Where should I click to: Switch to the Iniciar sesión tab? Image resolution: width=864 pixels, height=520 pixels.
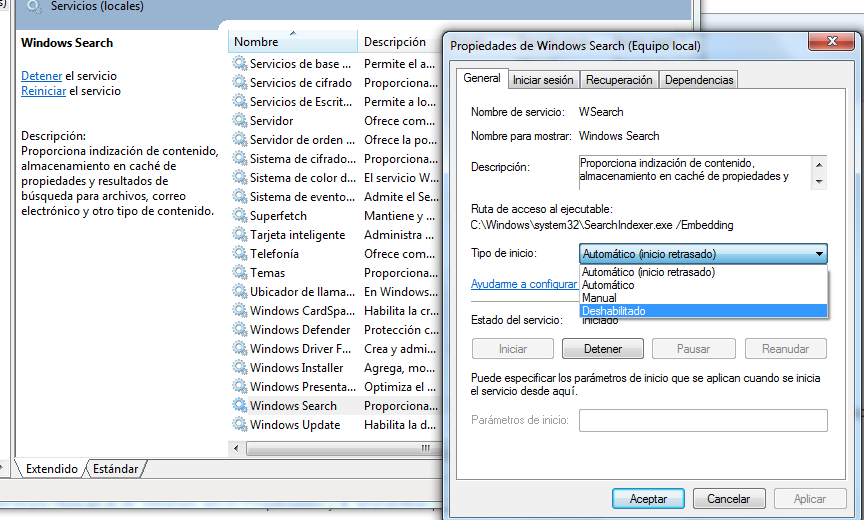click(543, 80)
